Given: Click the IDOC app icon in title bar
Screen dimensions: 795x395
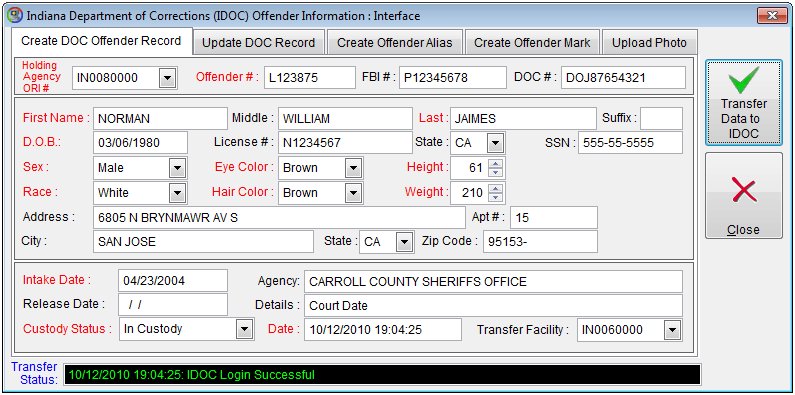Looking at the screenshot, I should coord(15,16).
